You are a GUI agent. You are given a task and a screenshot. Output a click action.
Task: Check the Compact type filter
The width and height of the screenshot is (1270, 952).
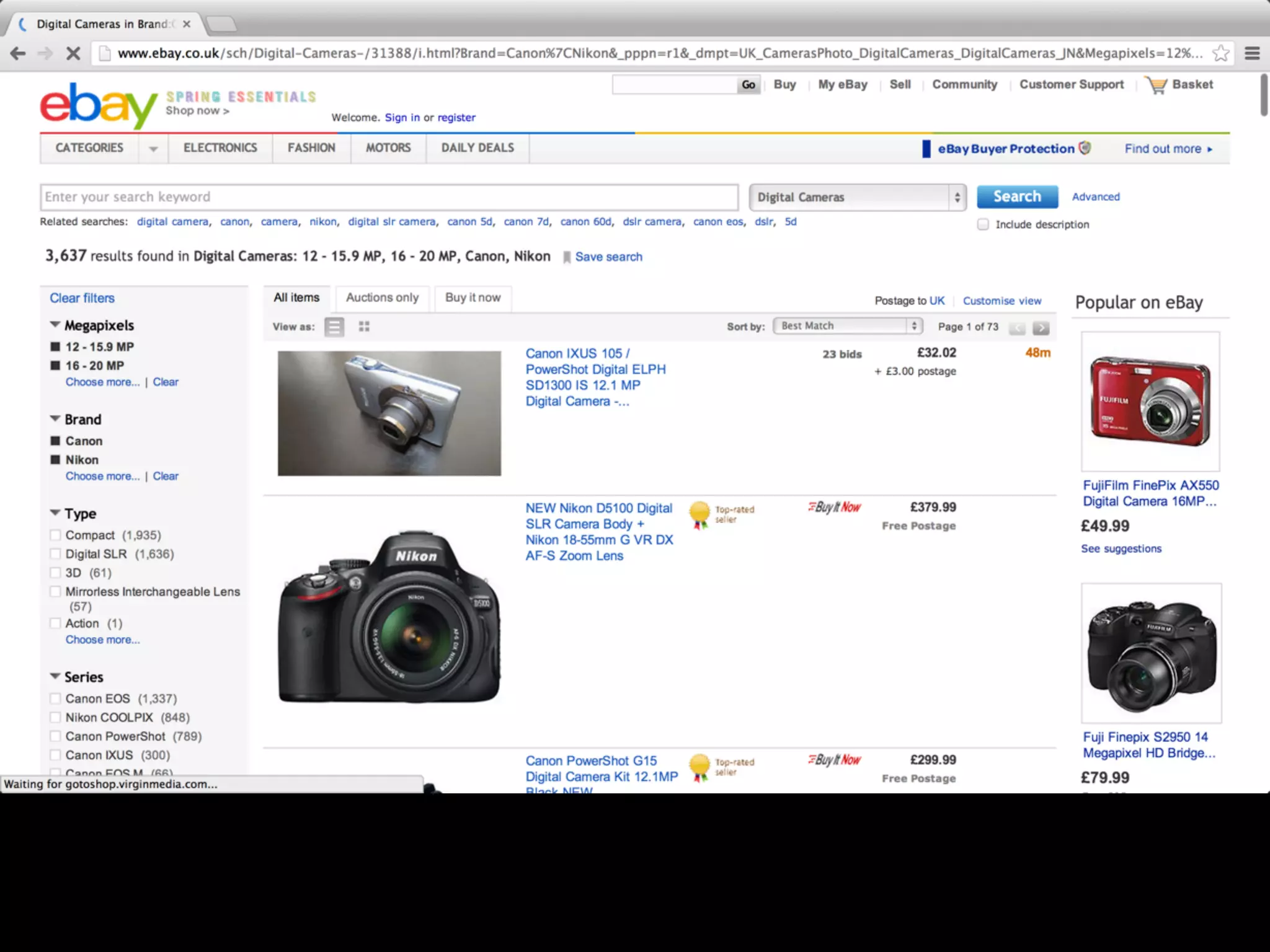pos(56,535)
